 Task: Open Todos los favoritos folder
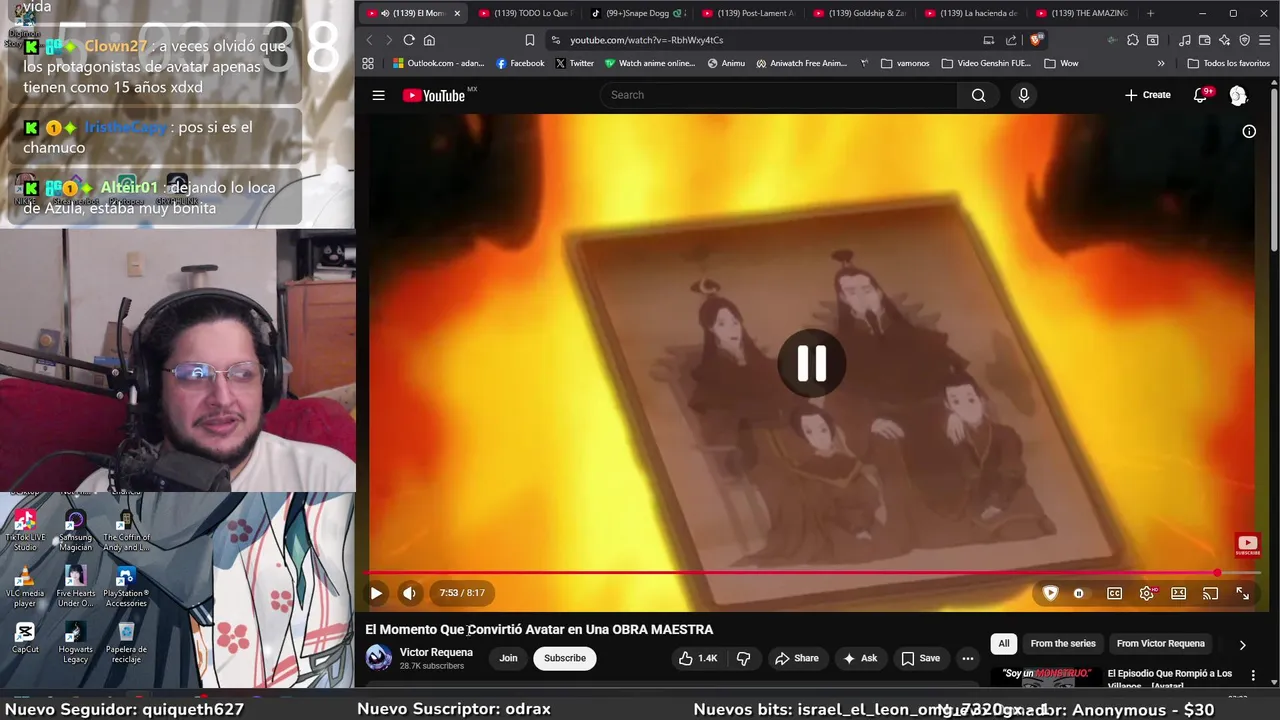pyautogui.click(x=1228, y=63)
